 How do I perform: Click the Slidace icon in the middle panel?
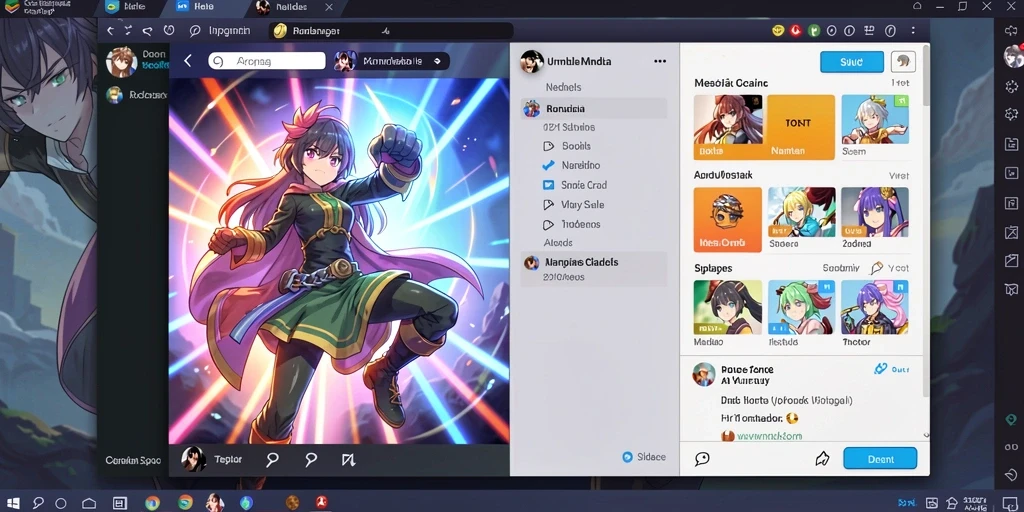tap(628, 457)
